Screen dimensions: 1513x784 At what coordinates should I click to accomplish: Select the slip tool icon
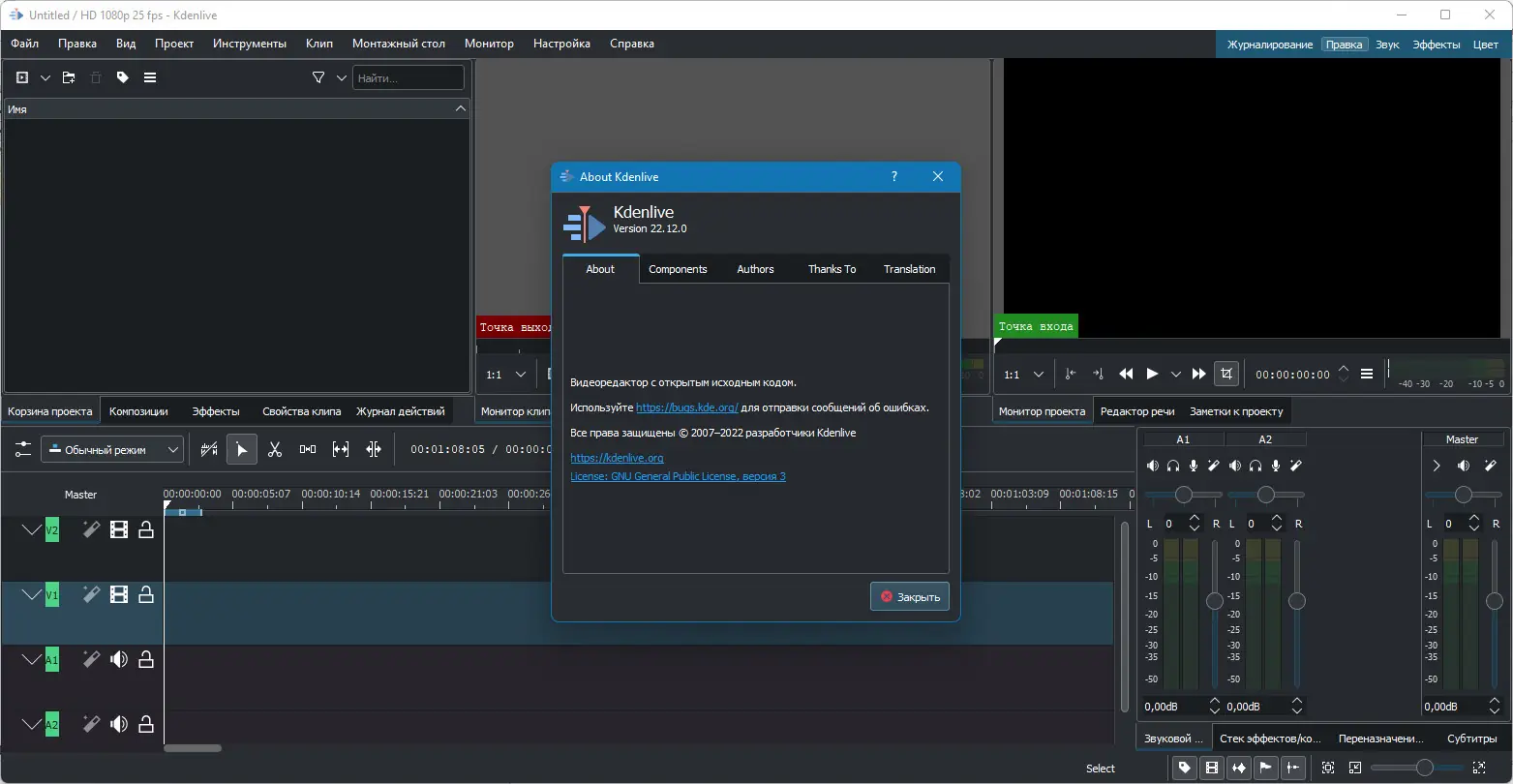(341, 449)
